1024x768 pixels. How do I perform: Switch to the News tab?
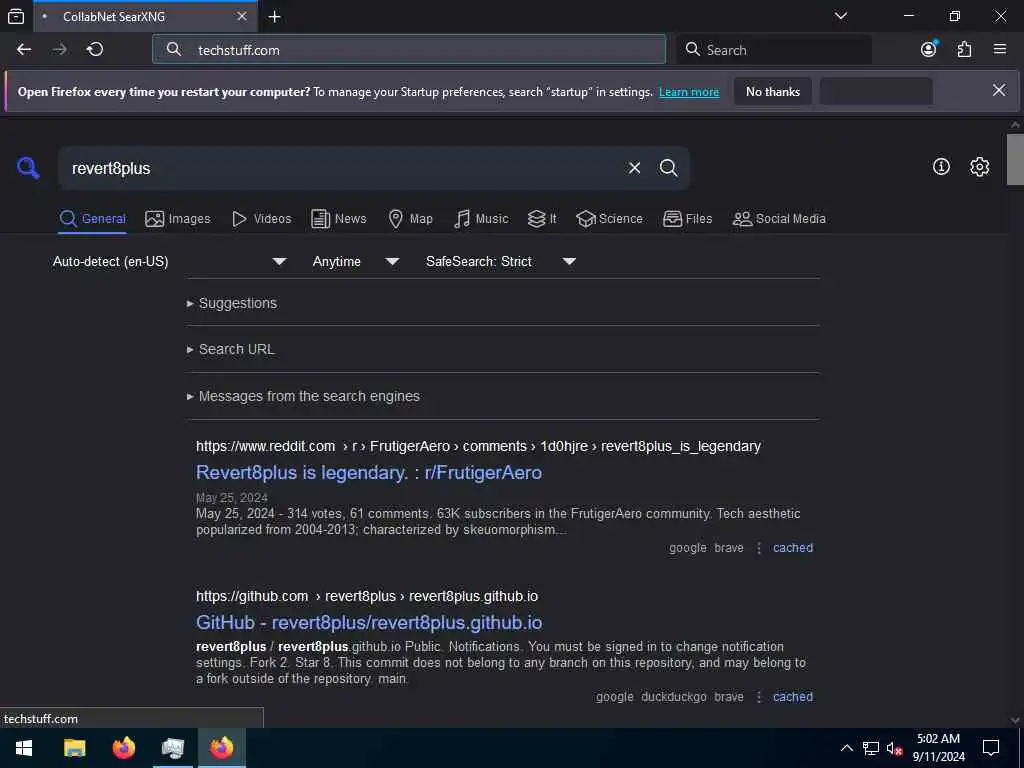338,219
